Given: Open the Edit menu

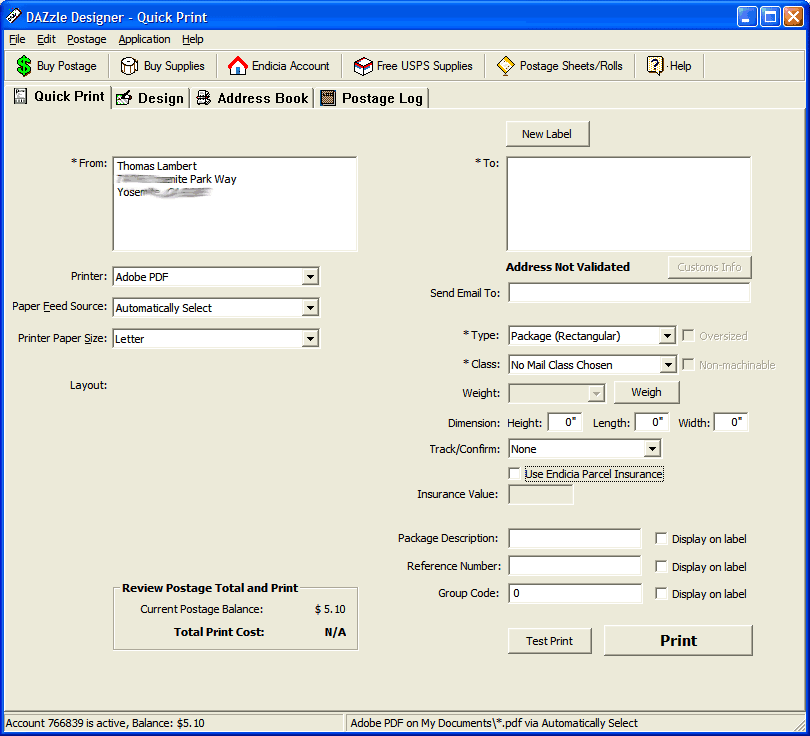Looking at the screenshot, I should 46,39.
